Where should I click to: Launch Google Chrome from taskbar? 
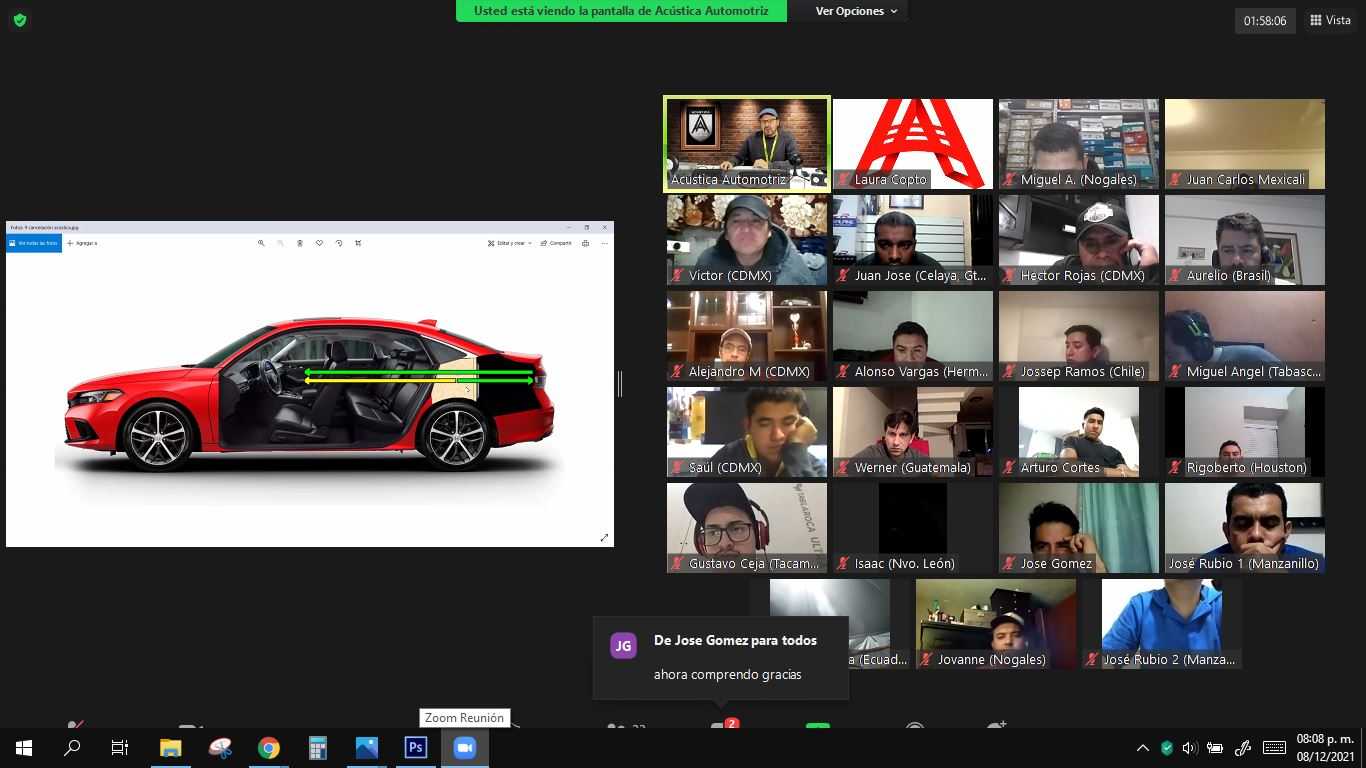[x=268, y=748]
